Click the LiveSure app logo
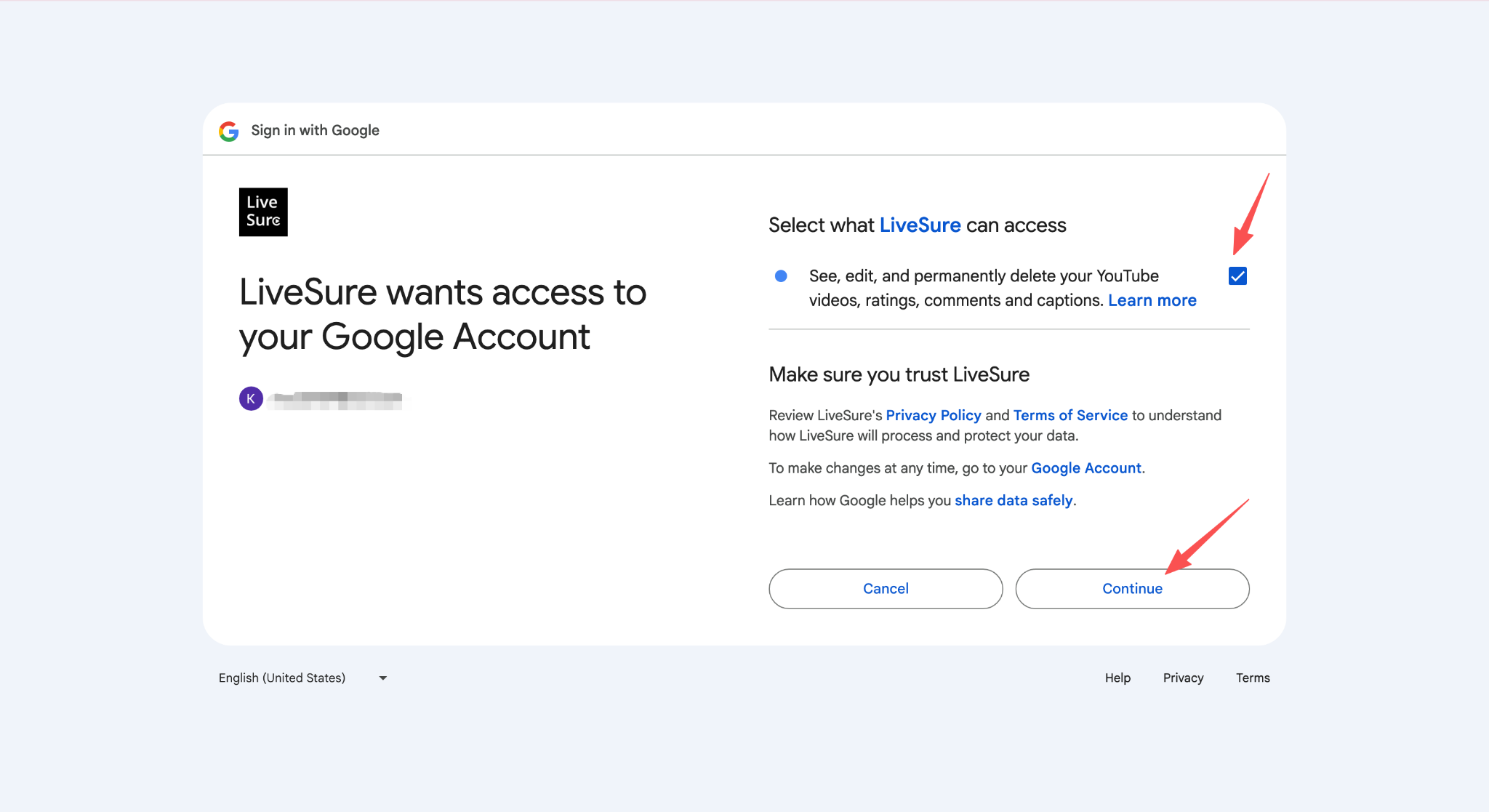Image resolution: width=1489 pixels, height=812 pixels. click(263, 212)
